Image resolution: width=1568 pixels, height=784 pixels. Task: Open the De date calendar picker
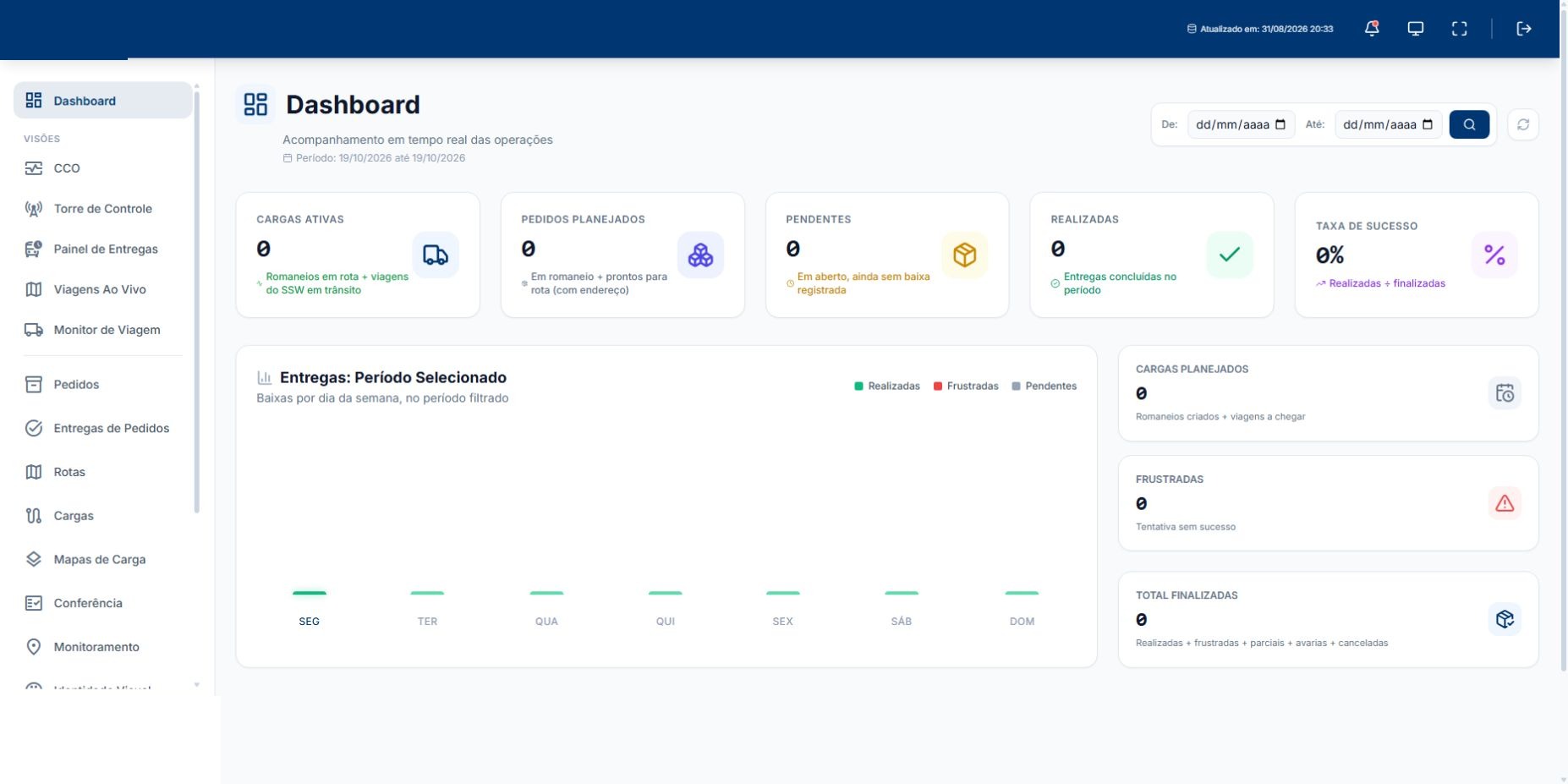(x=1280, y=124)
